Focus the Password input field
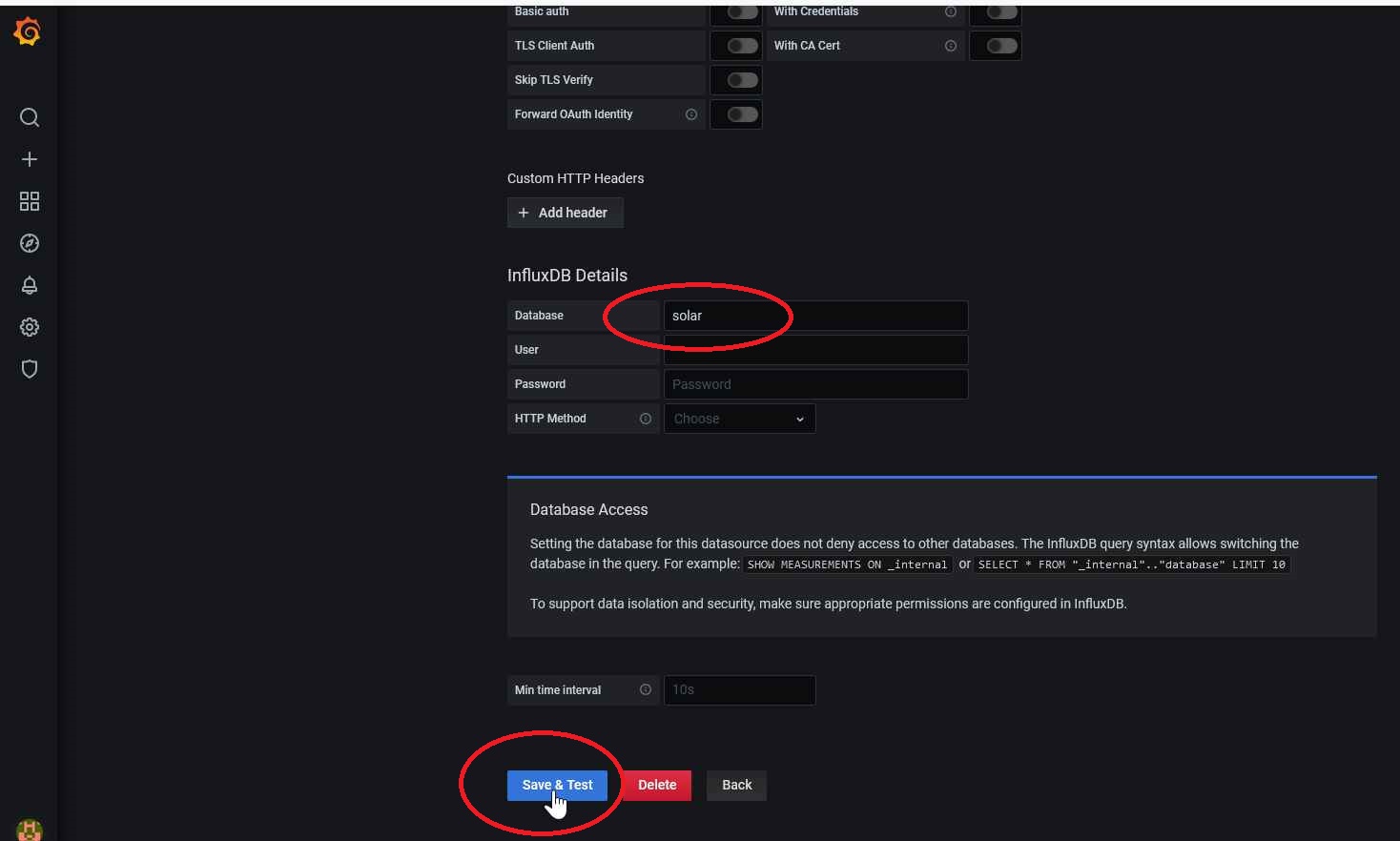1400x841 pixels. pyautogui.click(x=816, y=384)
